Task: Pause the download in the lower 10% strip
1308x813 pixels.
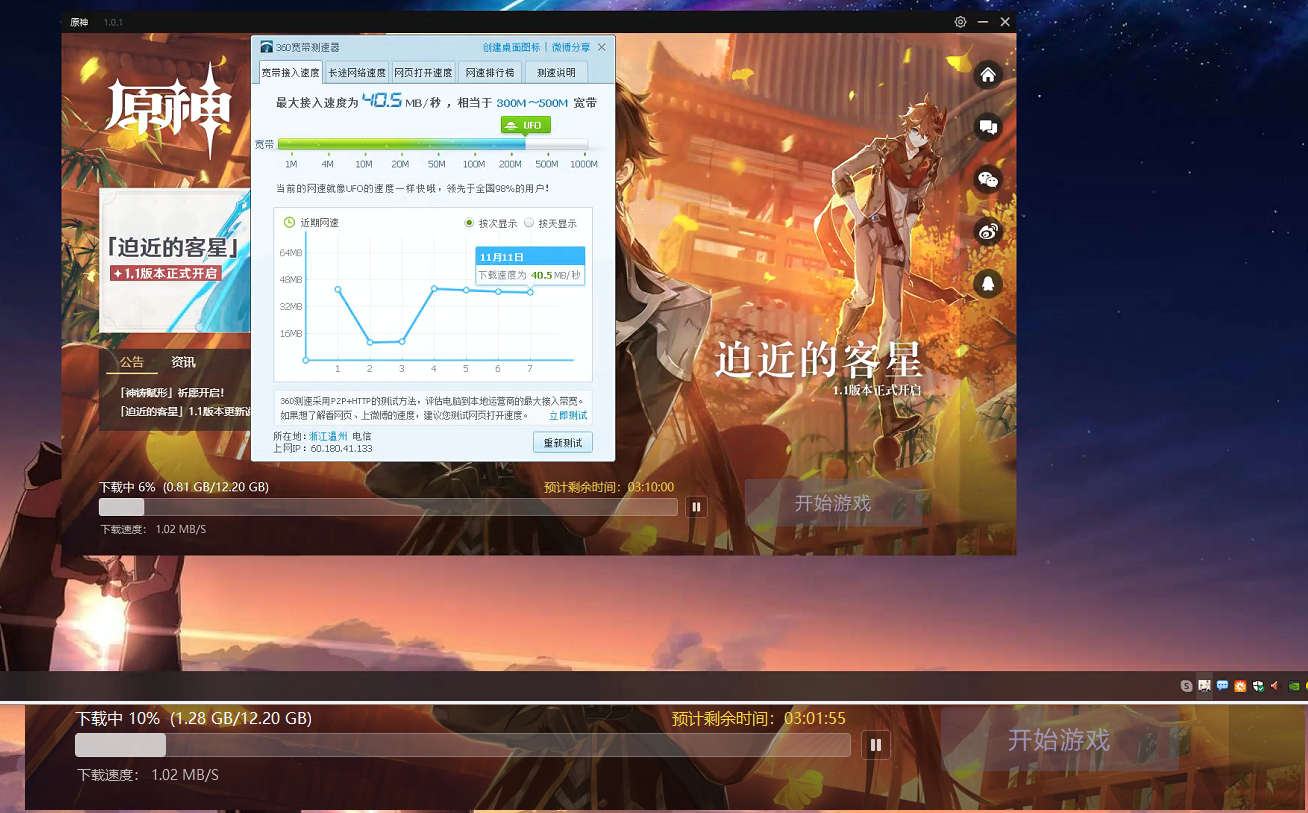Action: click(876, 744)
